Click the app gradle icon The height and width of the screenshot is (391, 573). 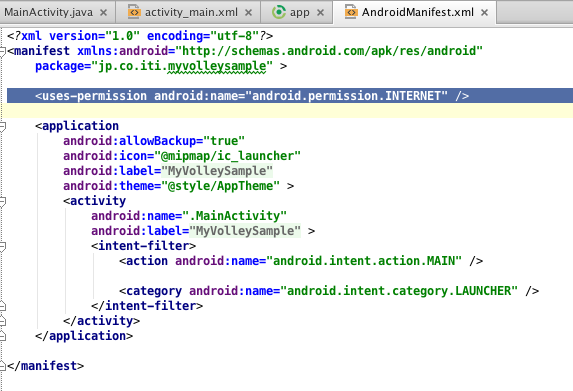[279, 12]
